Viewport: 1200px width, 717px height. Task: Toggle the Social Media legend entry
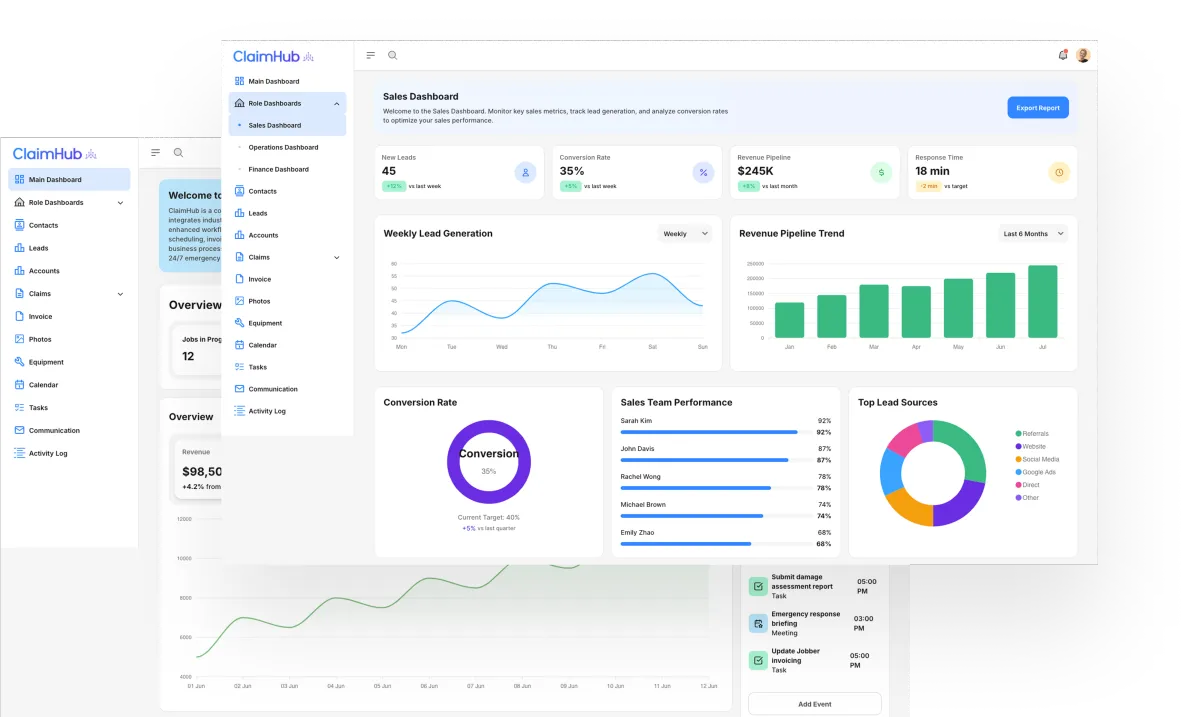[x=1037, y=459]
